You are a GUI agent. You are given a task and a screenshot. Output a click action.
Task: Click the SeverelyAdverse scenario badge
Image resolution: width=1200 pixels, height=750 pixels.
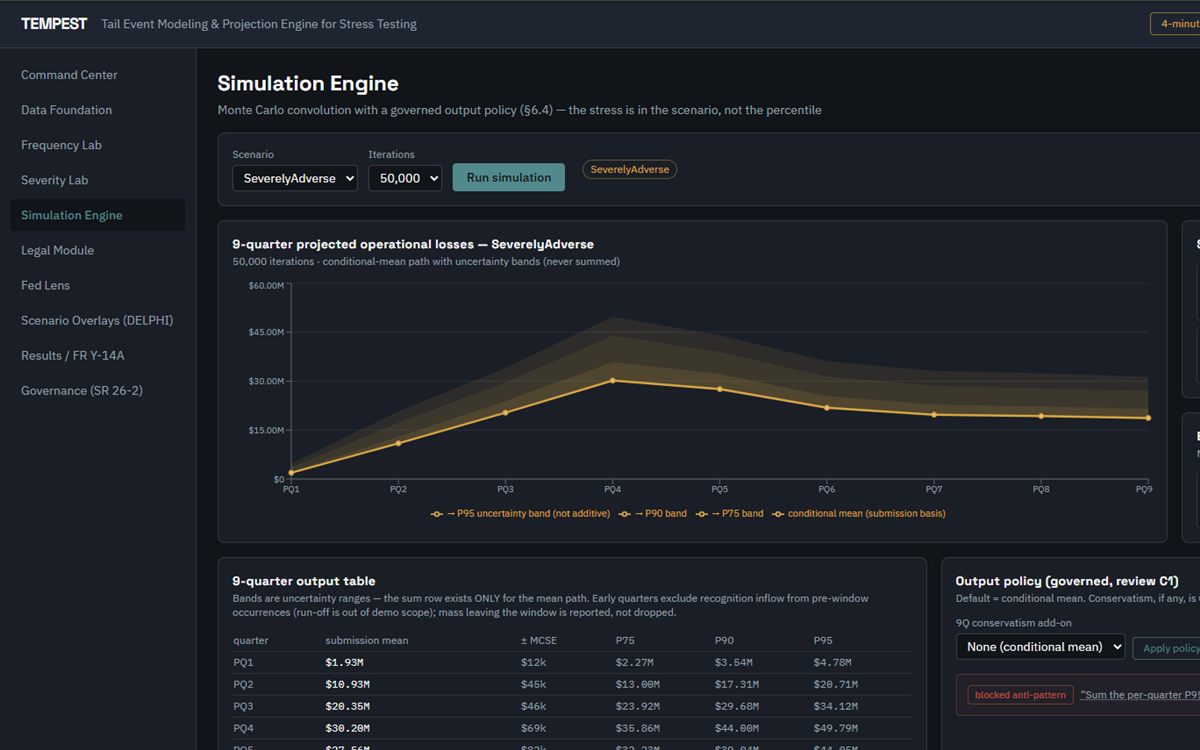pos(630,170)
